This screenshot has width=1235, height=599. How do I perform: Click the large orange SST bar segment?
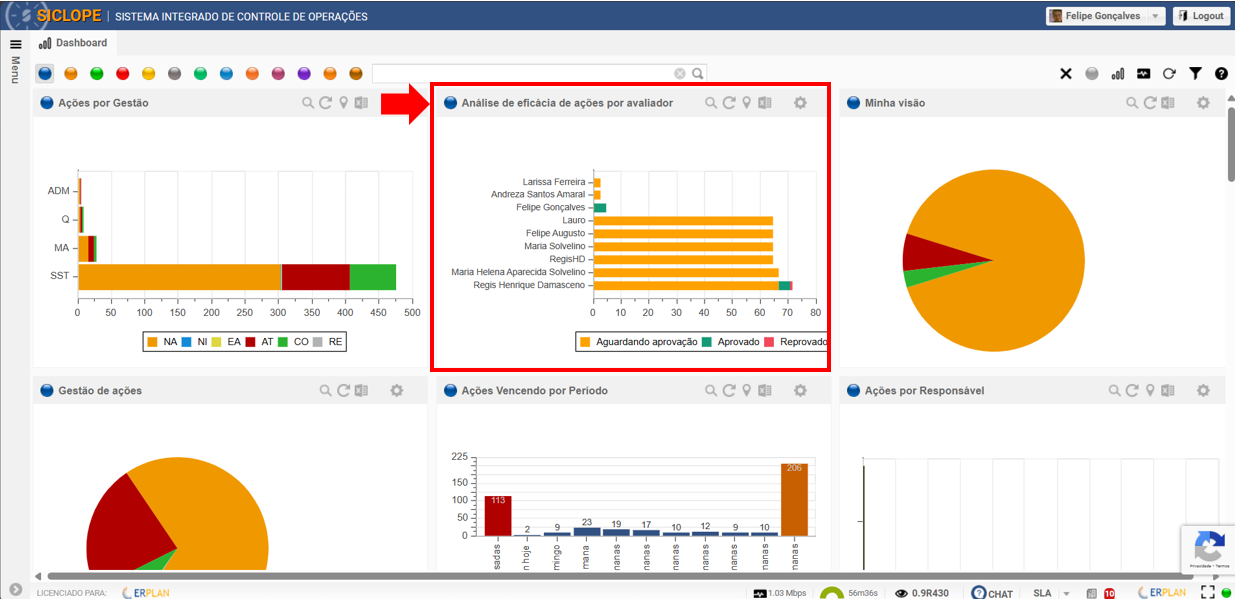[180, 277]
